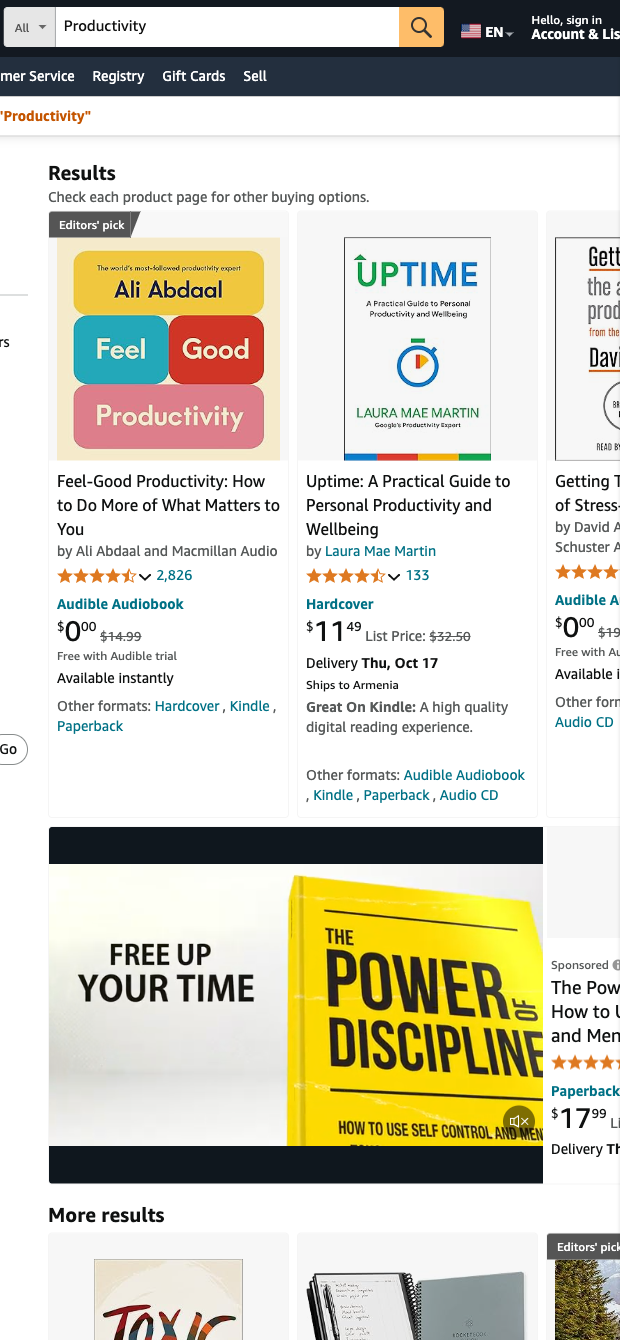
Task: Open Feel-Good Productivity 2,826 reviews link
Action: (174, 575)
